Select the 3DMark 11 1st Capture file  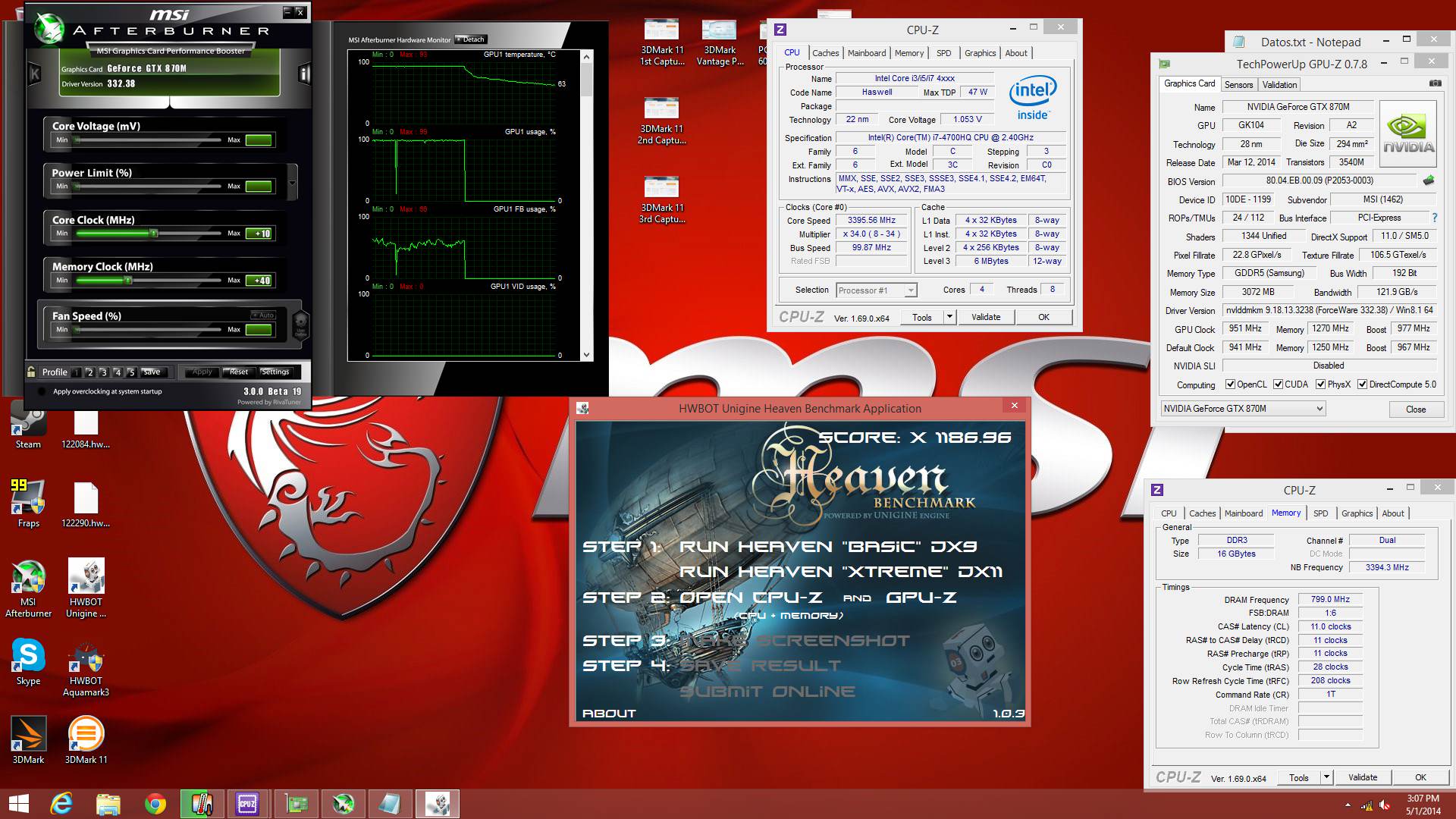662,43
